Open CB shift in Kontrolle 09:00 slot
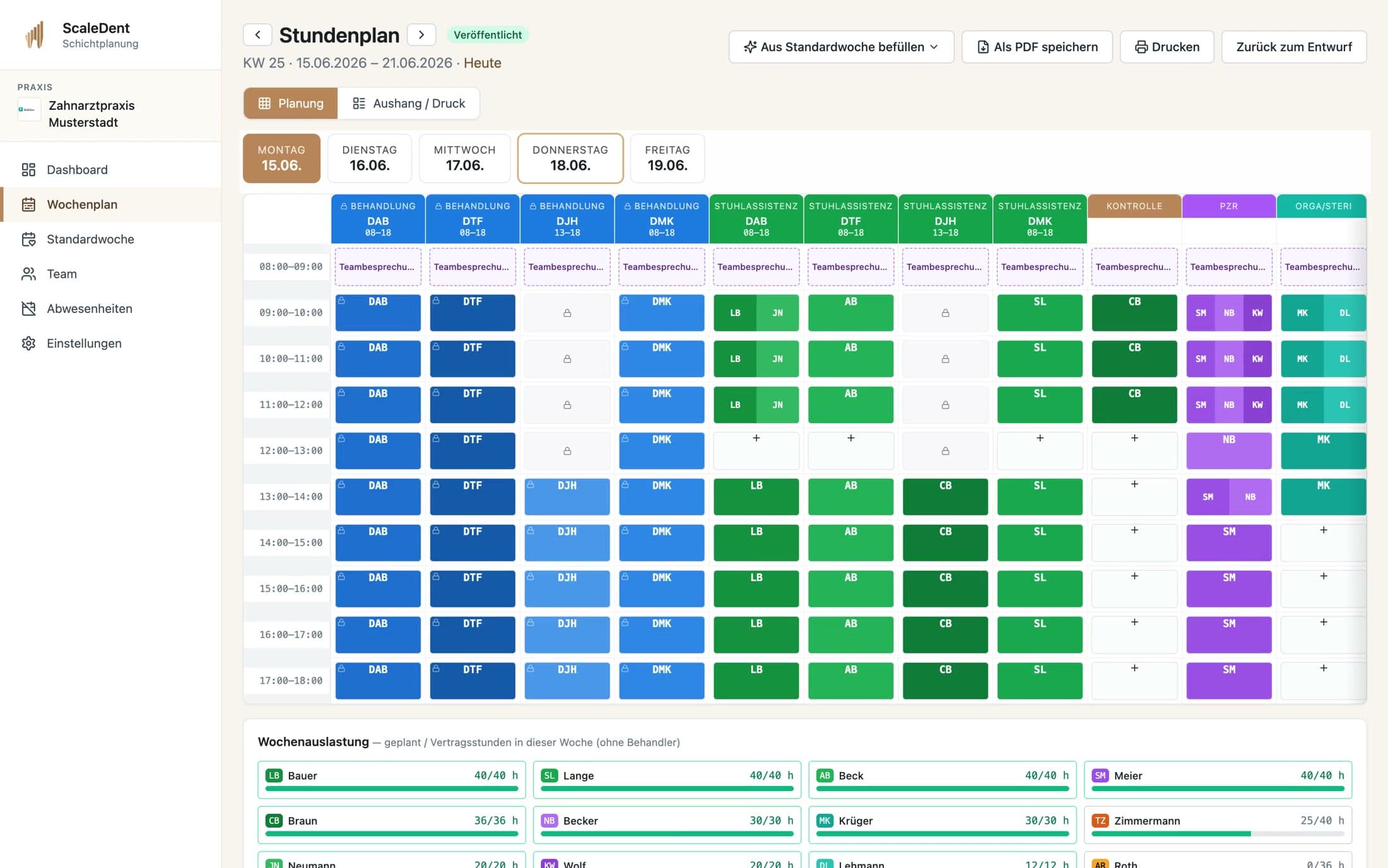Viewport: 1388px width, 868px height. (x=1134, y=313)
